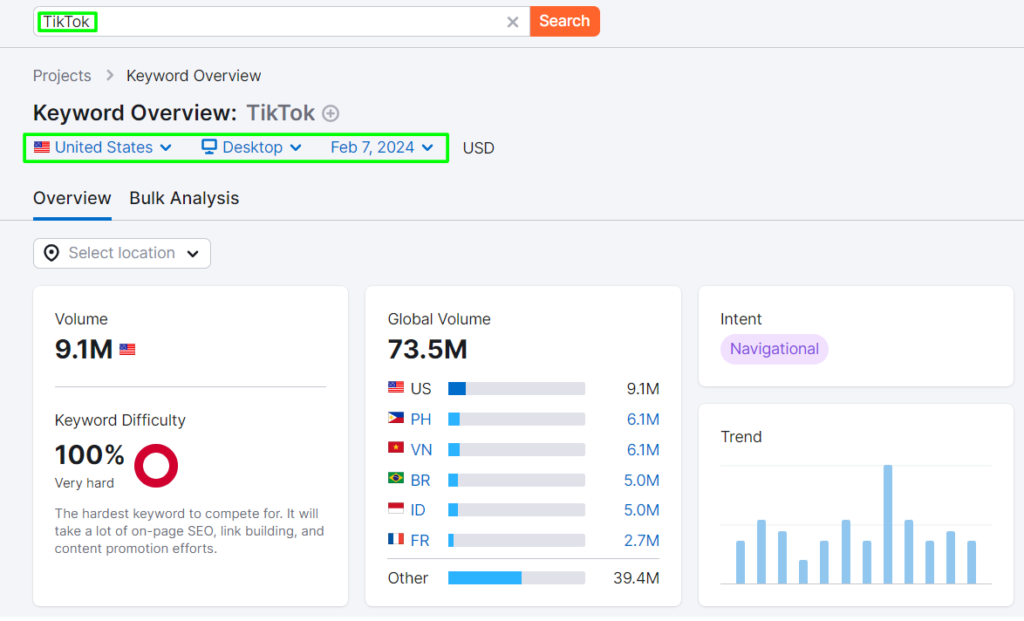Screen dimensions: 1024x621
Task: Click the US volume progress bar
Action: 517,389
